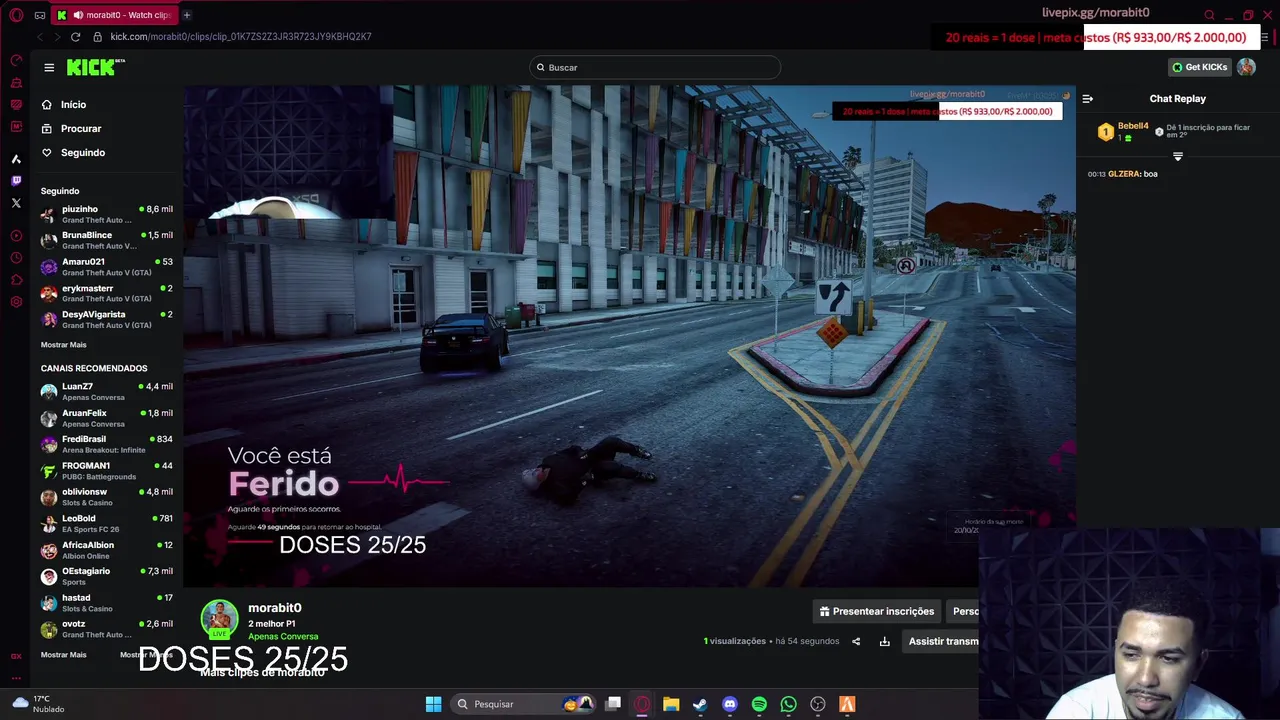Open the LuanZ7 recommended channel
This screenshot has width=1280, height=720.
point(106,391)
